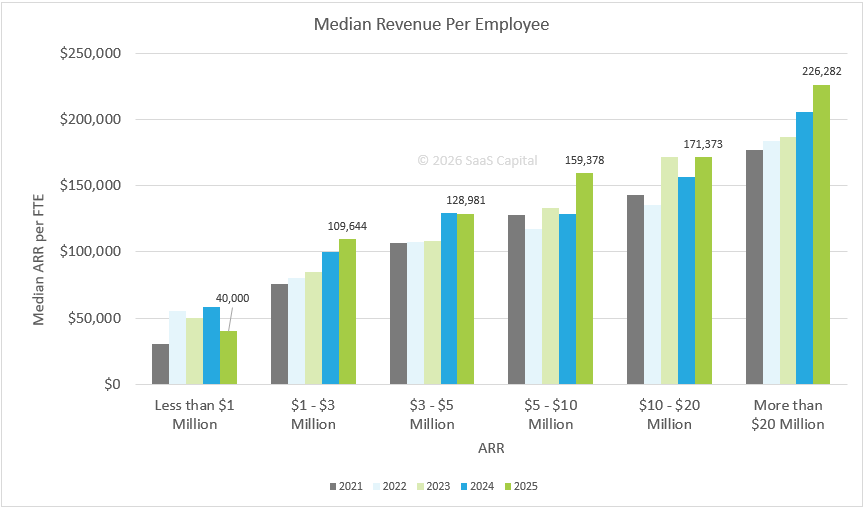The width and height of the screenshot is (866, 509).
Task: Select the 159,378 data label
Action: (x=584, y=161)
